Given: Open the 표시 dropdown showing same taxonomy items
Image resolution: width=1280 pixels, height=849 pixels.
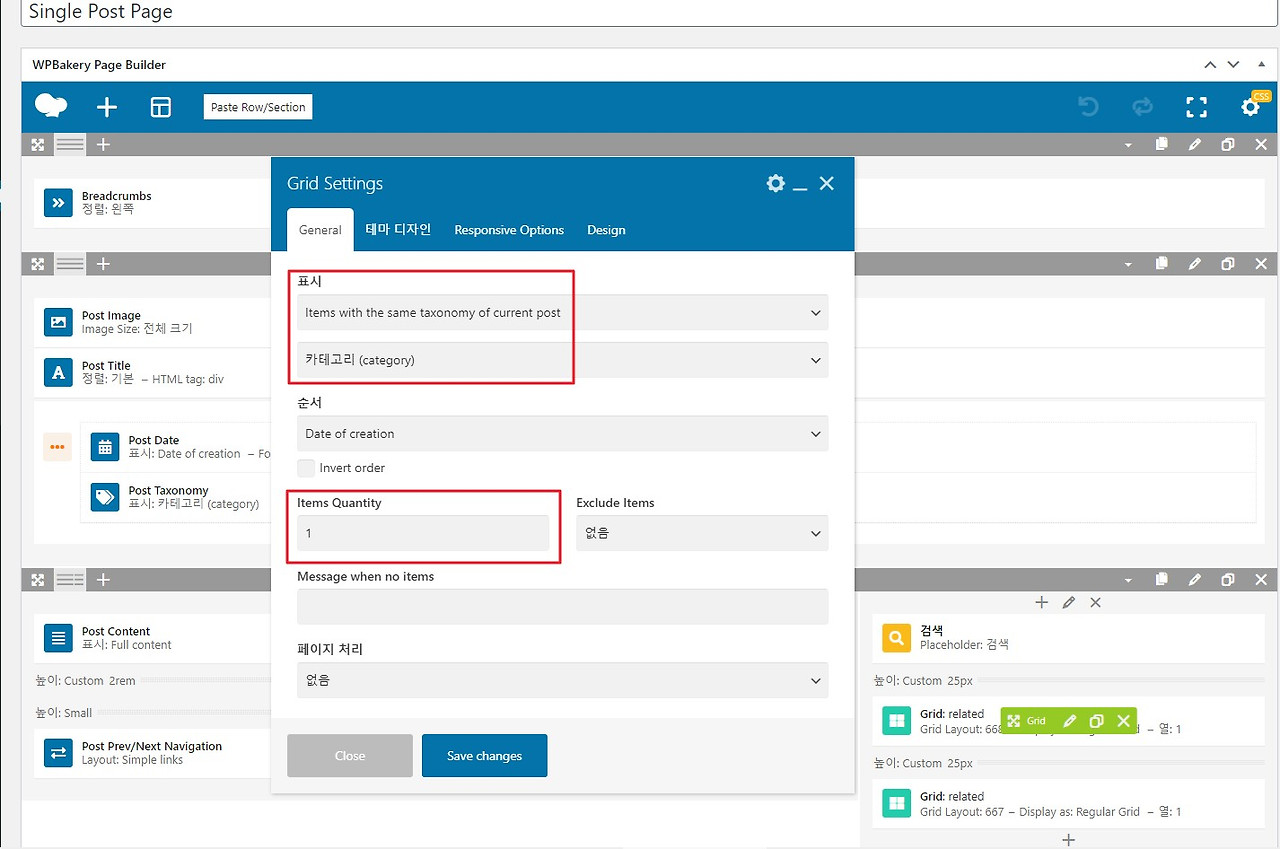Looking at the screenshot, I should (x=562, y=312).
